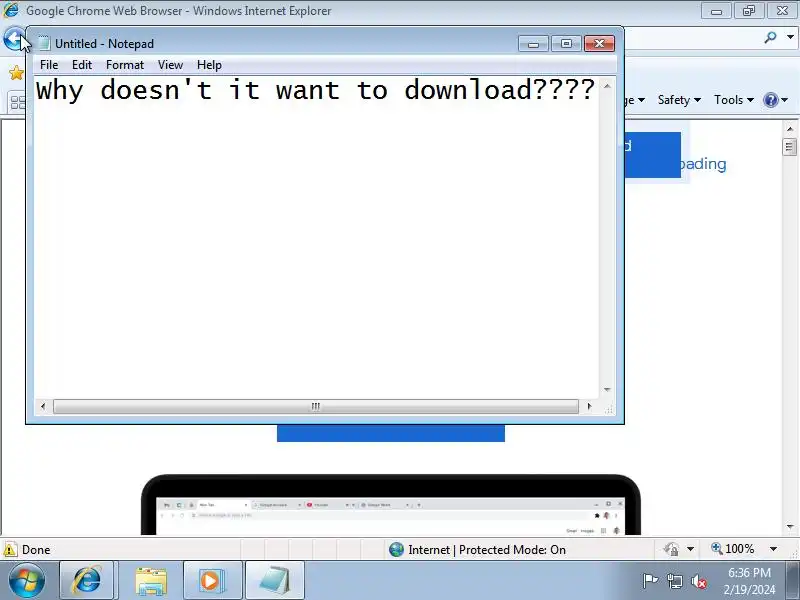Click Internet Protected Mode status text
This screenshot has height=600, width=800.
click(x=487, y=549)
